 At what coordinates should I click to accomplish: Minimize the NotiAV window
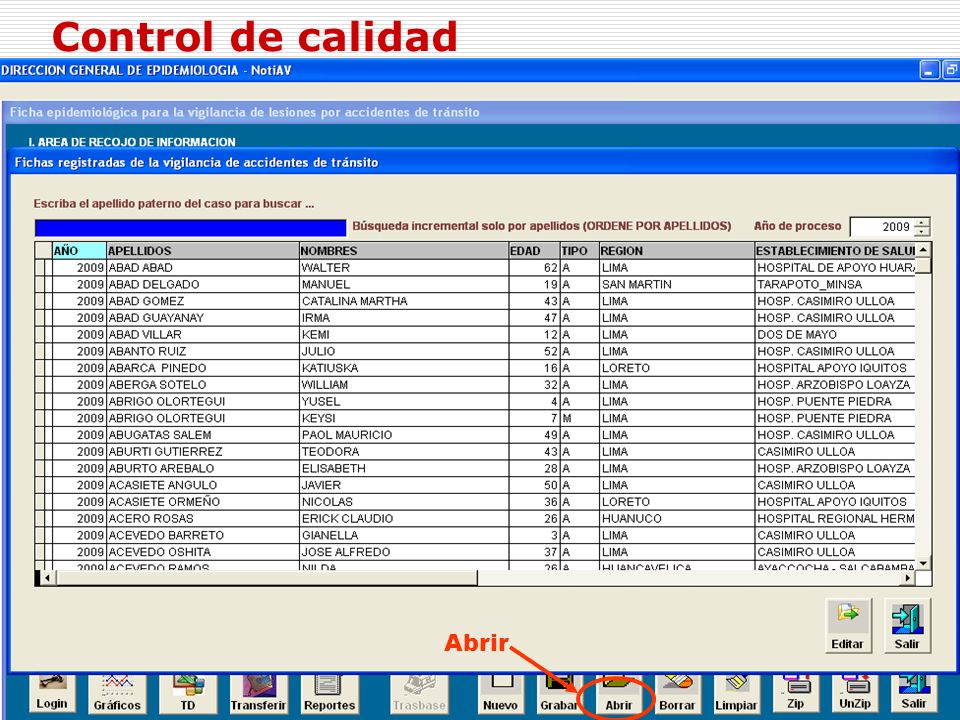929,70
